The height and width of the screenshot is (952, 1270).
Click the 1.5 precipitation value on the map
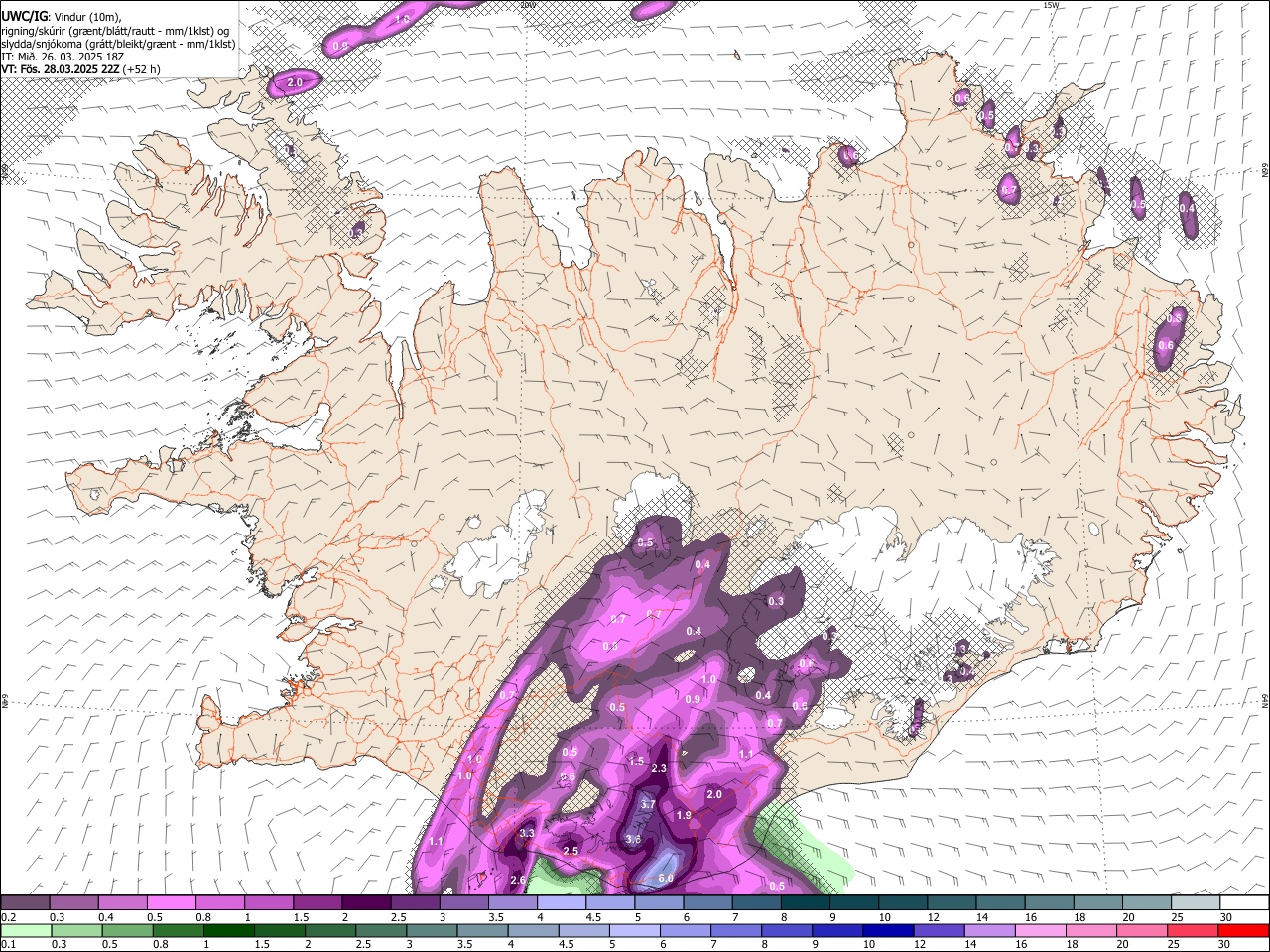[636, 762]
